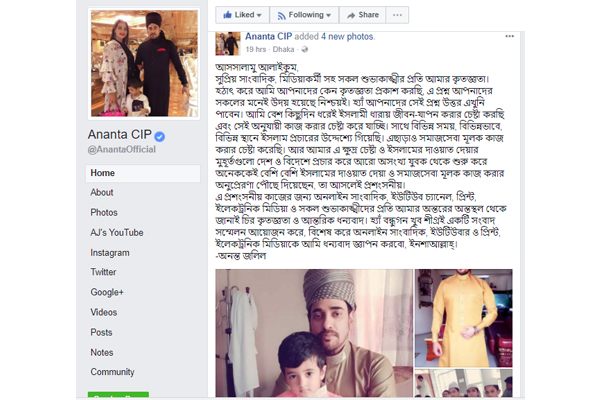Viewport: 600px width, 400px height.
Task: Click the globe privacy icon near Dhaka
Action: [305, 49]
